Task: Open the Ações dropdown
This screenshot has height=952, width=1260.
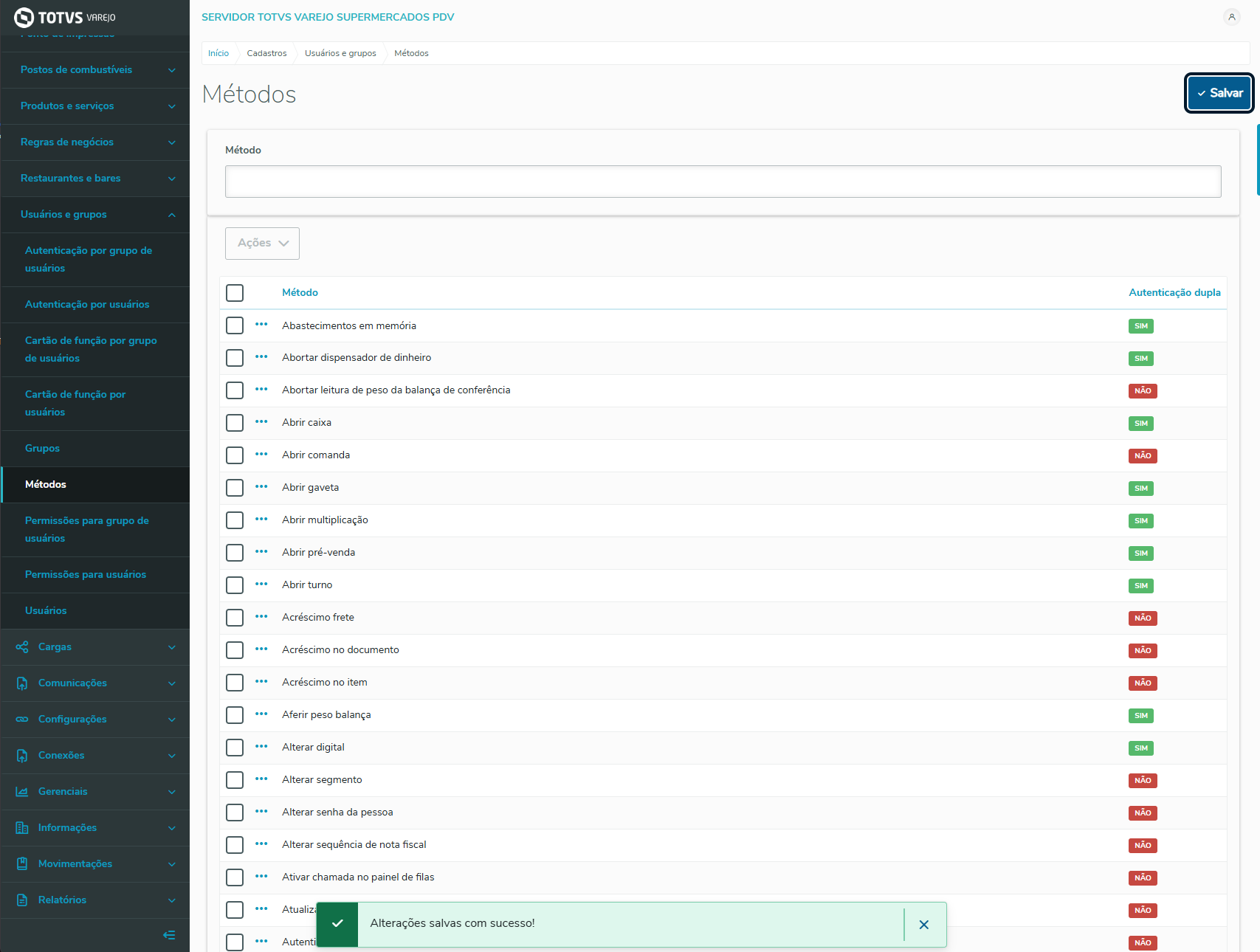Action: (262, 244)
